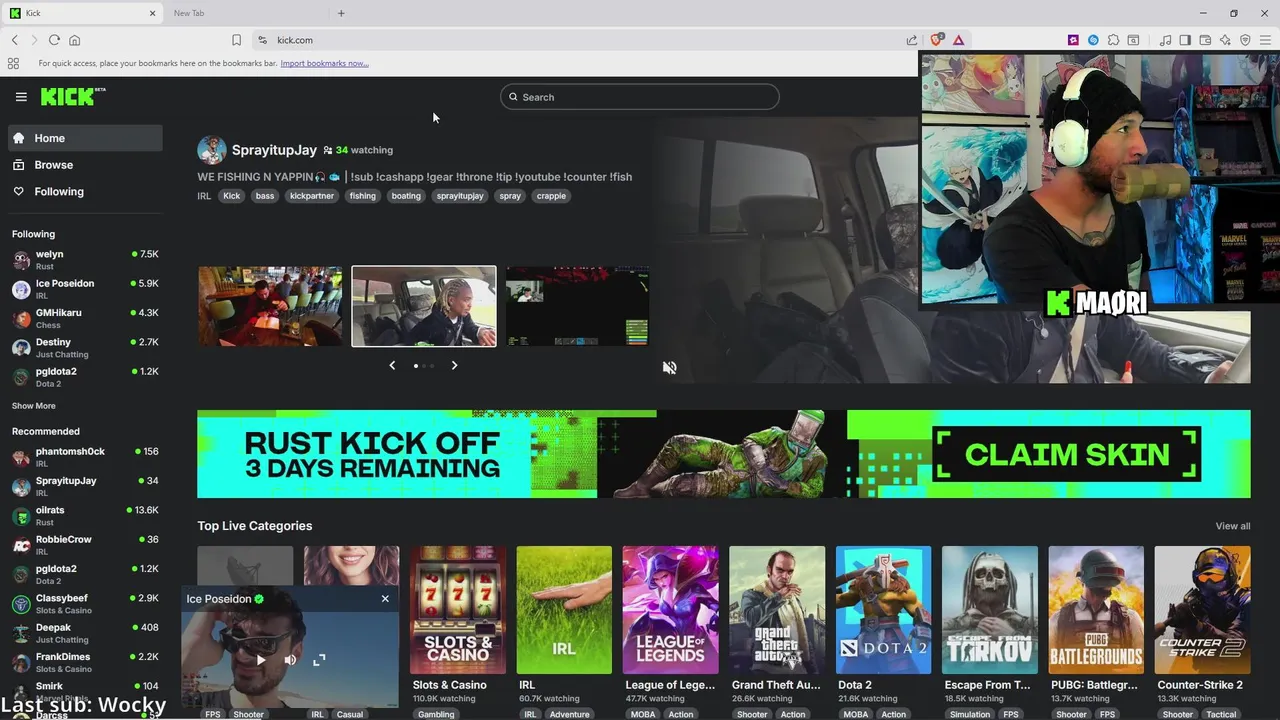
Task: Select Browse in the sidebar
Action: tap(85, 165)
